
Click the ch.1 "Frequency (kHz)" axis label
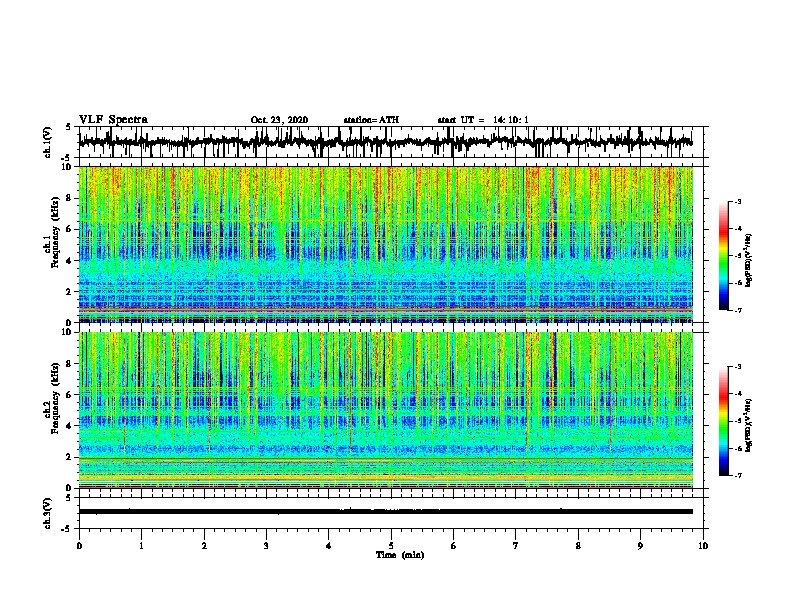pyautogui.click(x=55, y=233)
